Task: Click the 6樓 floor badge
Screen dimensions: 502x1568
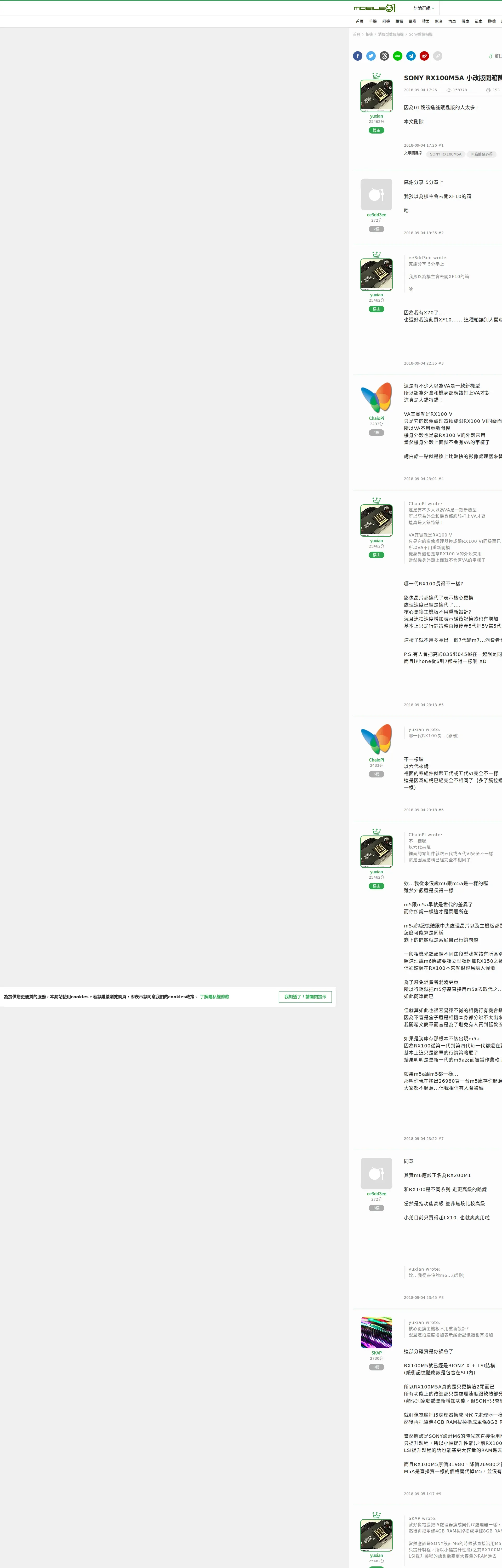Action: pyautogui.click(x=376, y=774)
